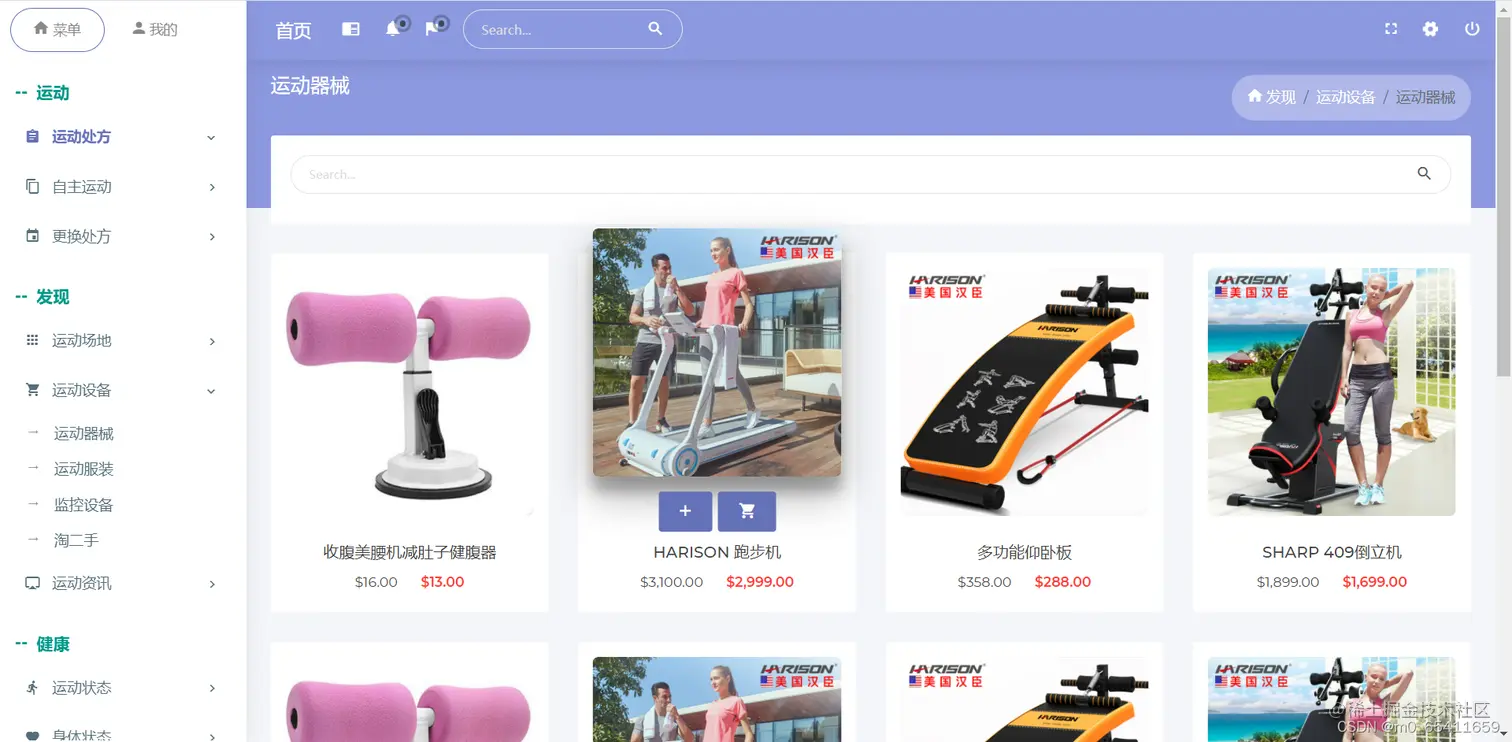Click the $3,100.00 original price
The width and height of the screenshot is (1512, 742).
coord(672,582)
